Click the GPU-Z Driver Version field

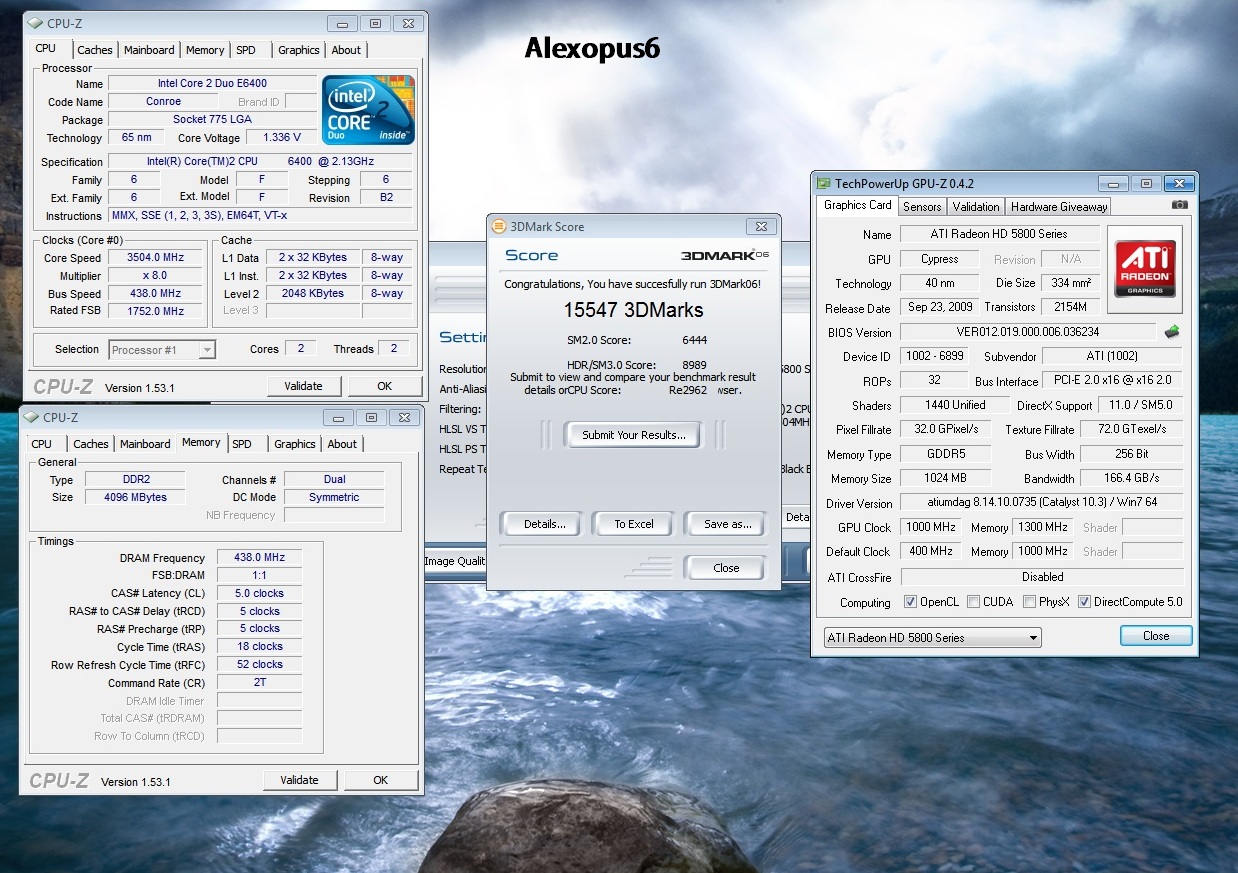[x=1042, y=503]
